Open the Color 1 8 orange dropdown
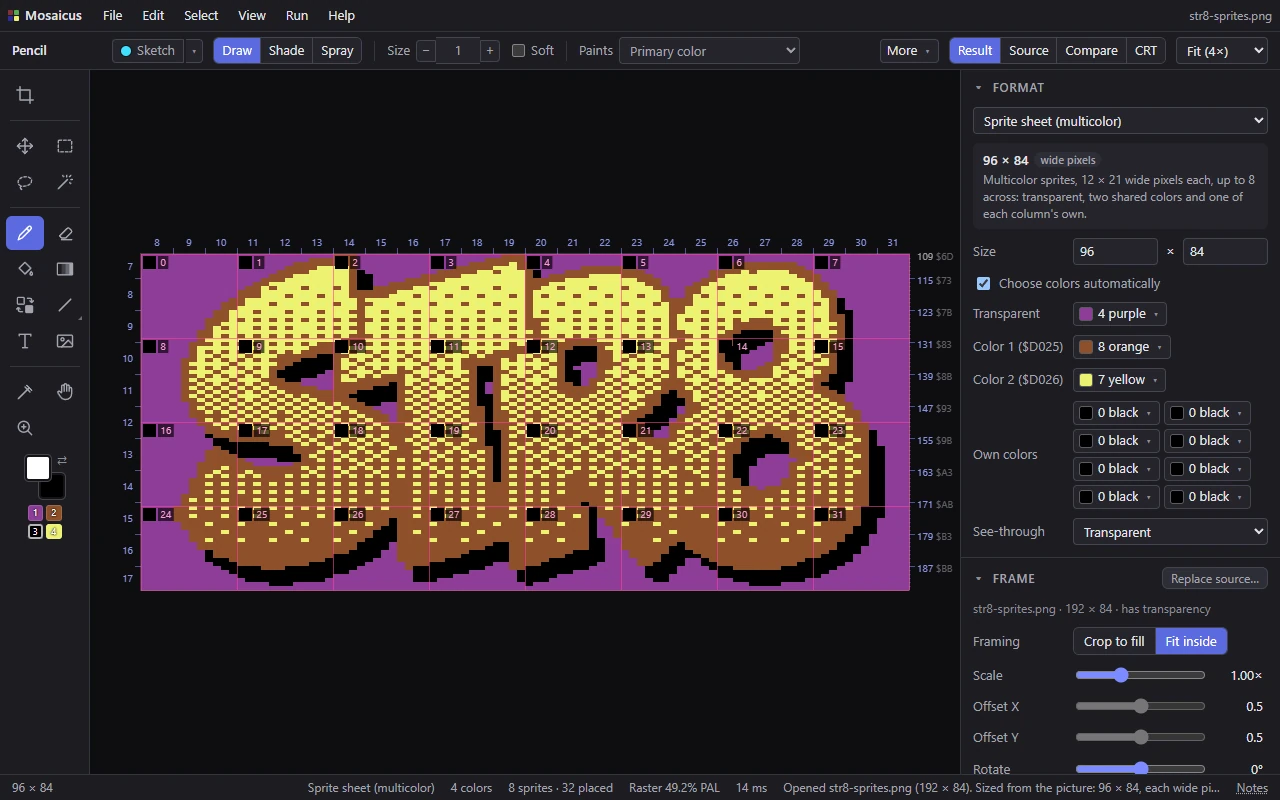 tap(1121, 347)
